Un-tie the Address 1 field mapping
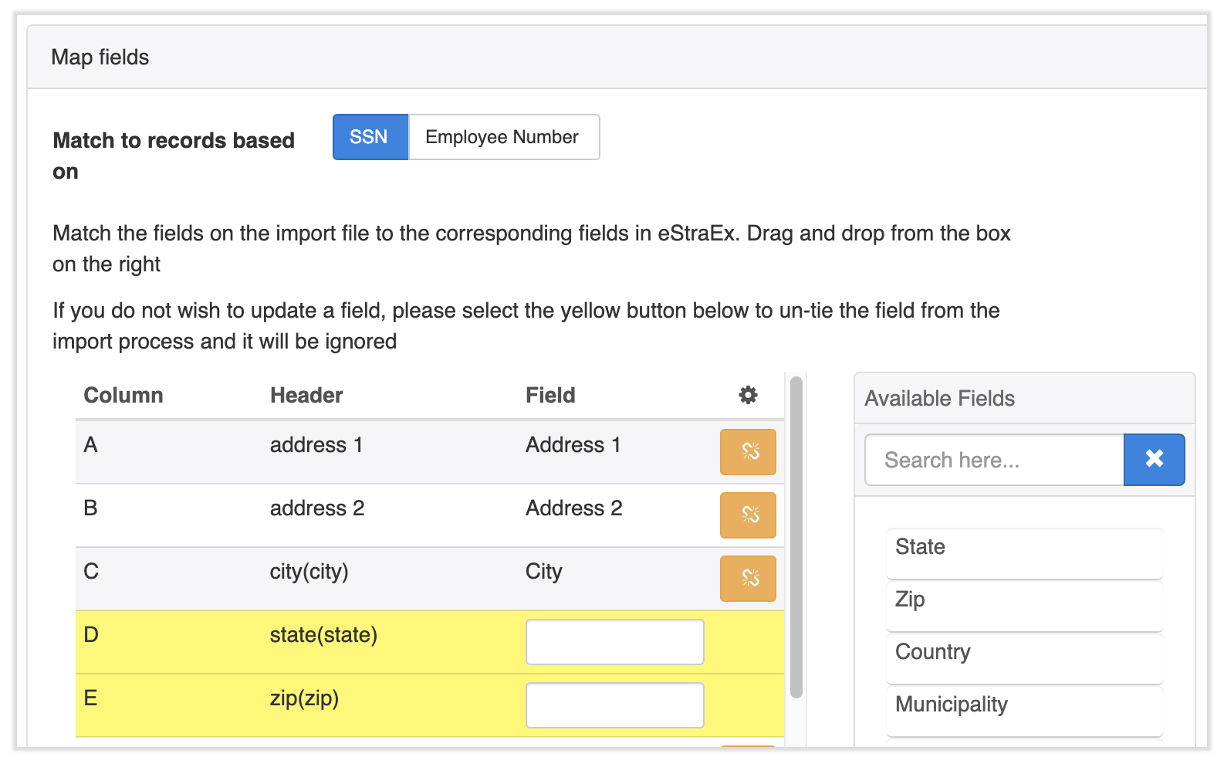1220x762 pixels. tap(747, 452)
